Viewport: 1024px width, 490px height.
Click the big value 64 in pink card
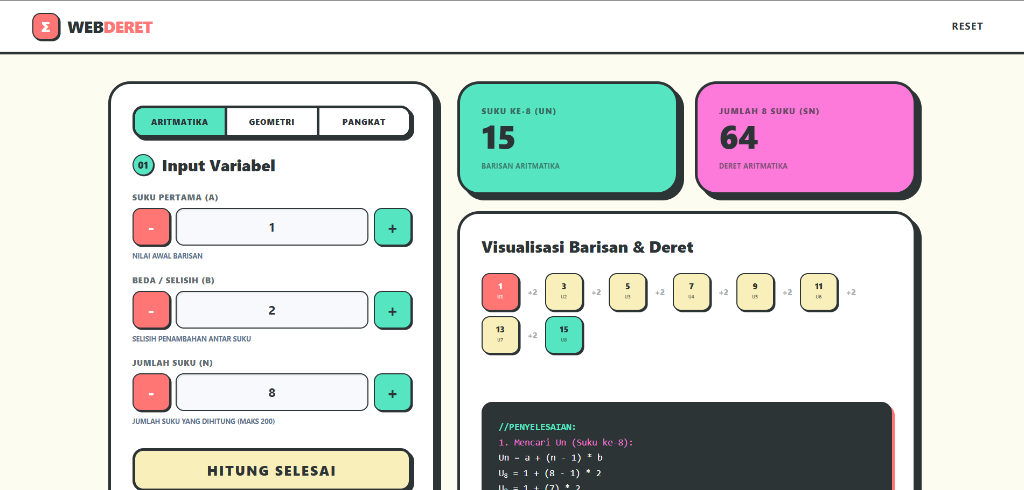739,138
